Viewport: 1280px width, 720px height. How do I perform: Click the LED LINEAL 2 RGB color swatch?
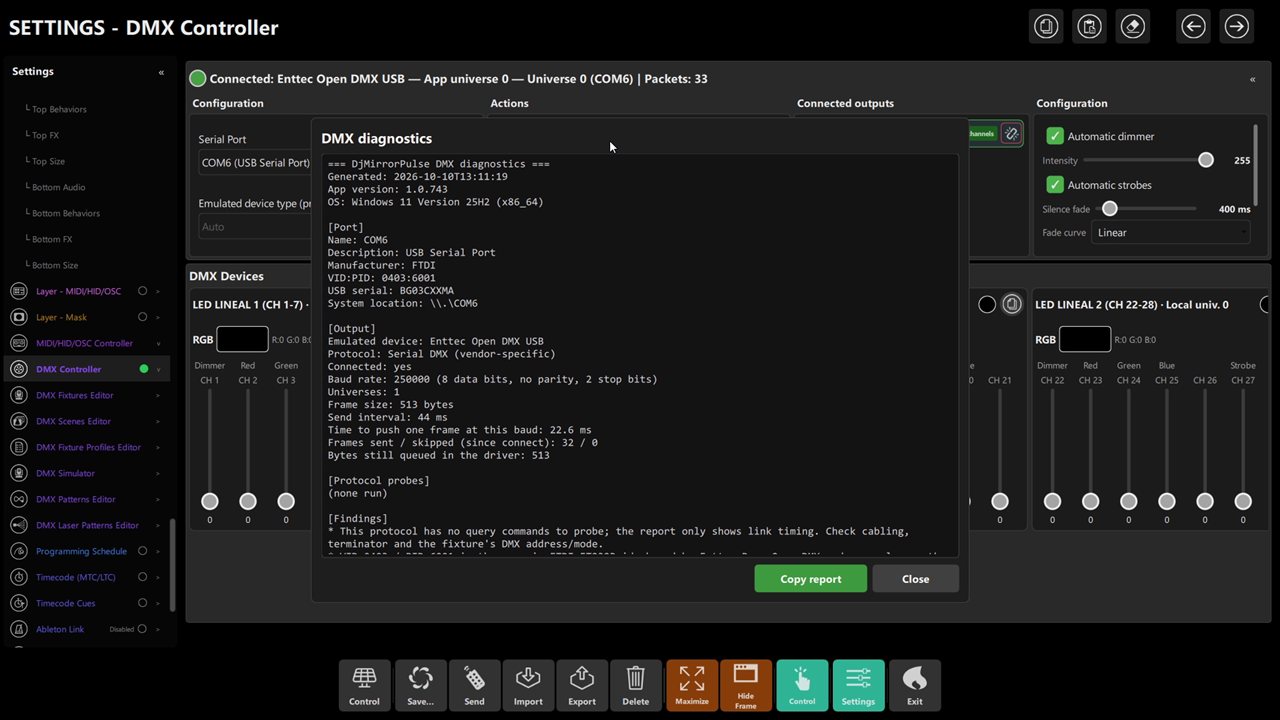[1085, 339]
